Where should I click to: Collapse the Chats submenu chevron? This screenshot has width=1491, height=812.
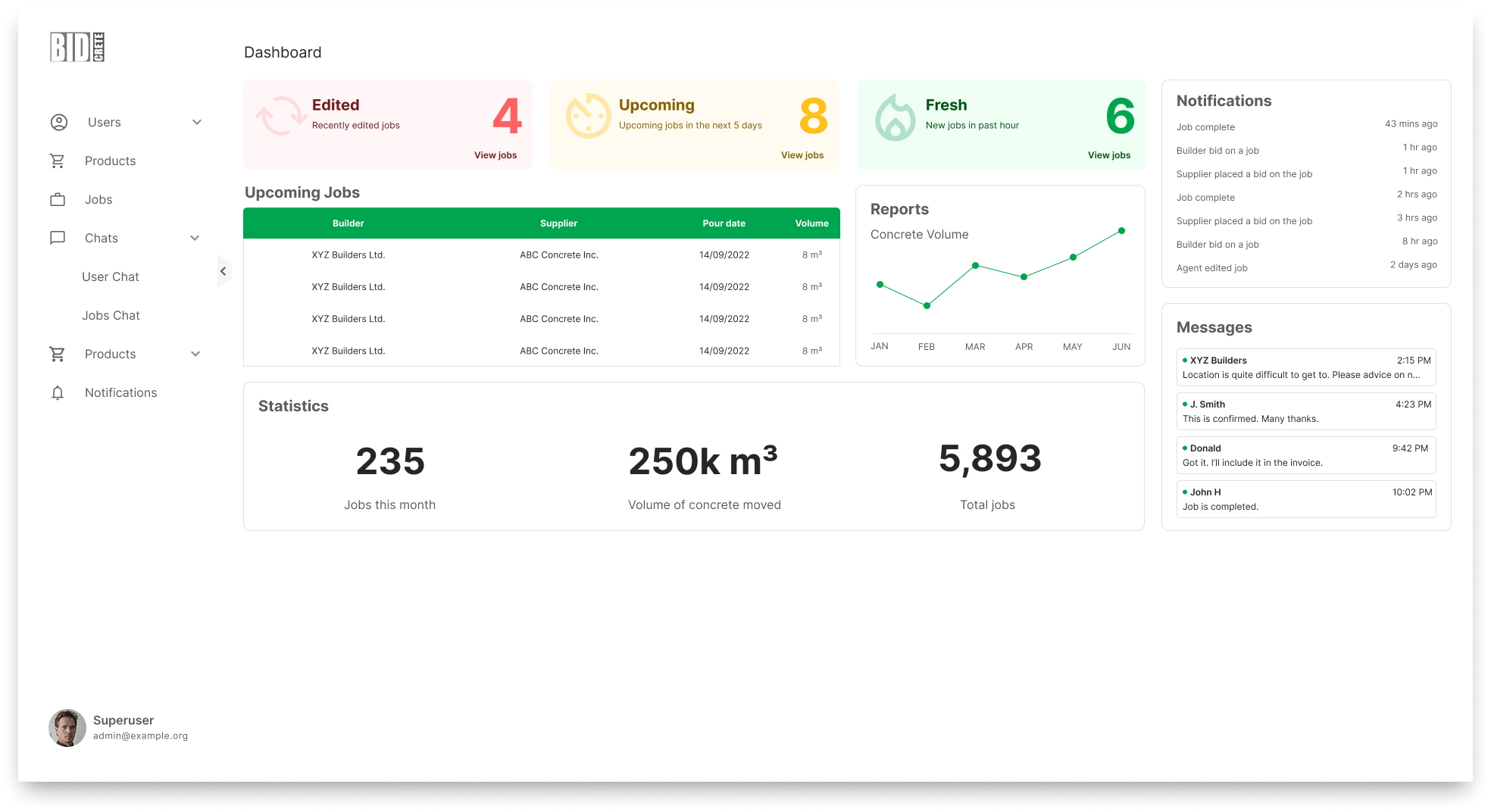195,238
